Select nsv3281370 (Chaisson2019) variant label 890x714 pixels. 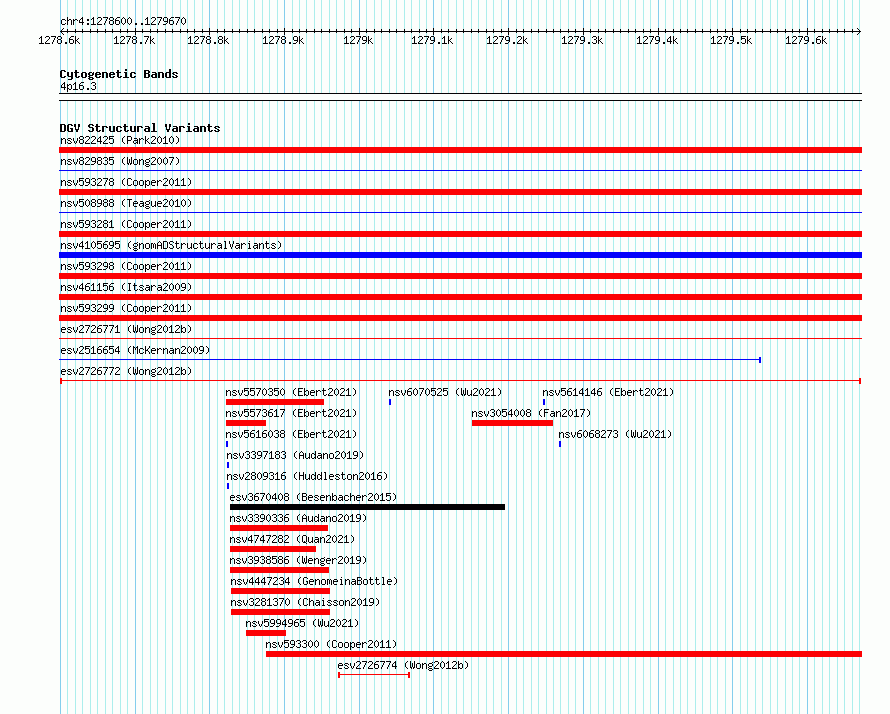pos(305,602)
